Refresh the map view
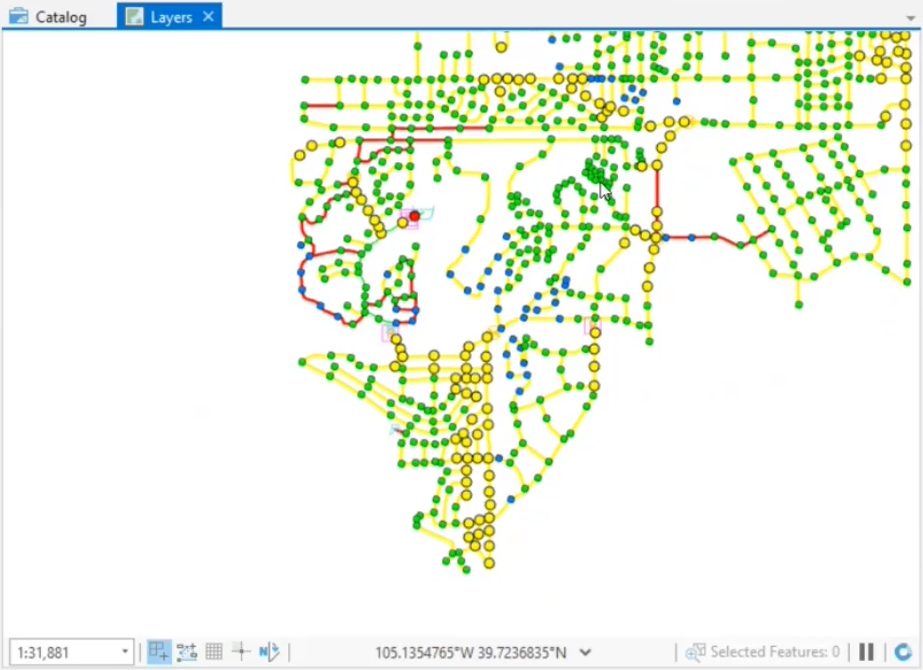Viewport: 923px width, 670px height. (903, 652)
